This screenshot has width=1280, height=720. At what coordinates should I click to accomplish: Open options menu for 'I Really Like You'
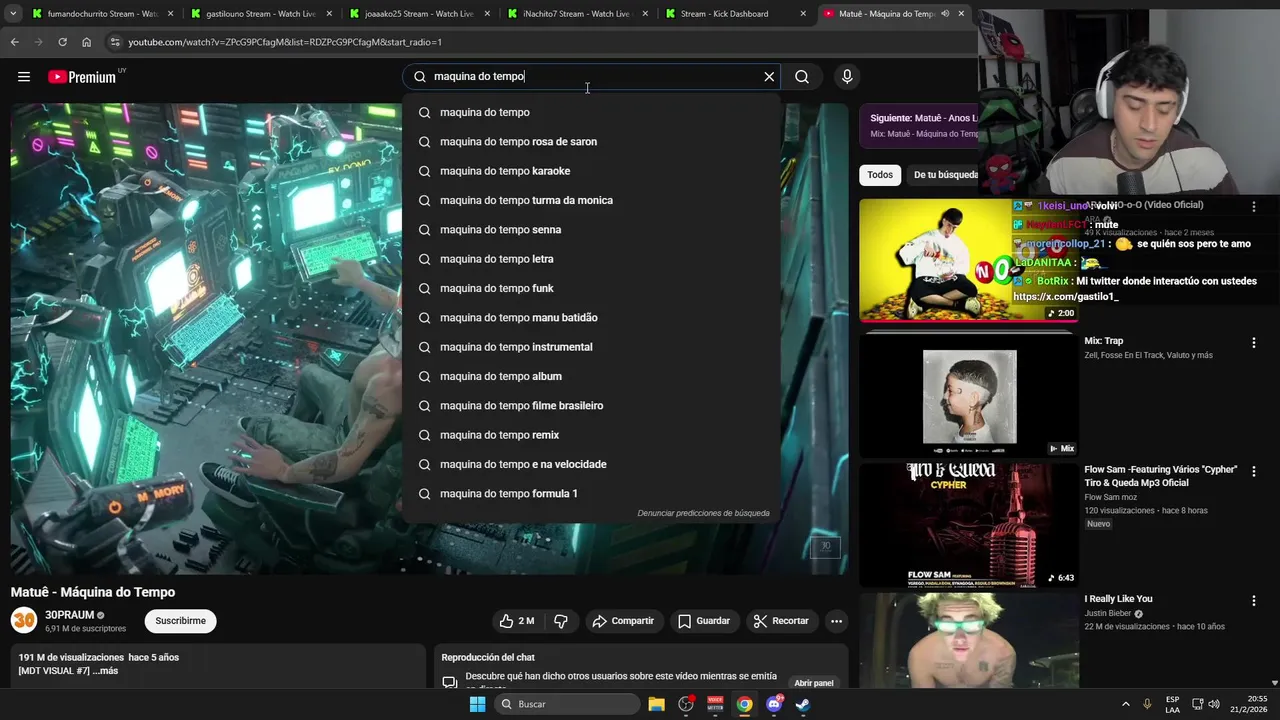(1253, 601)
